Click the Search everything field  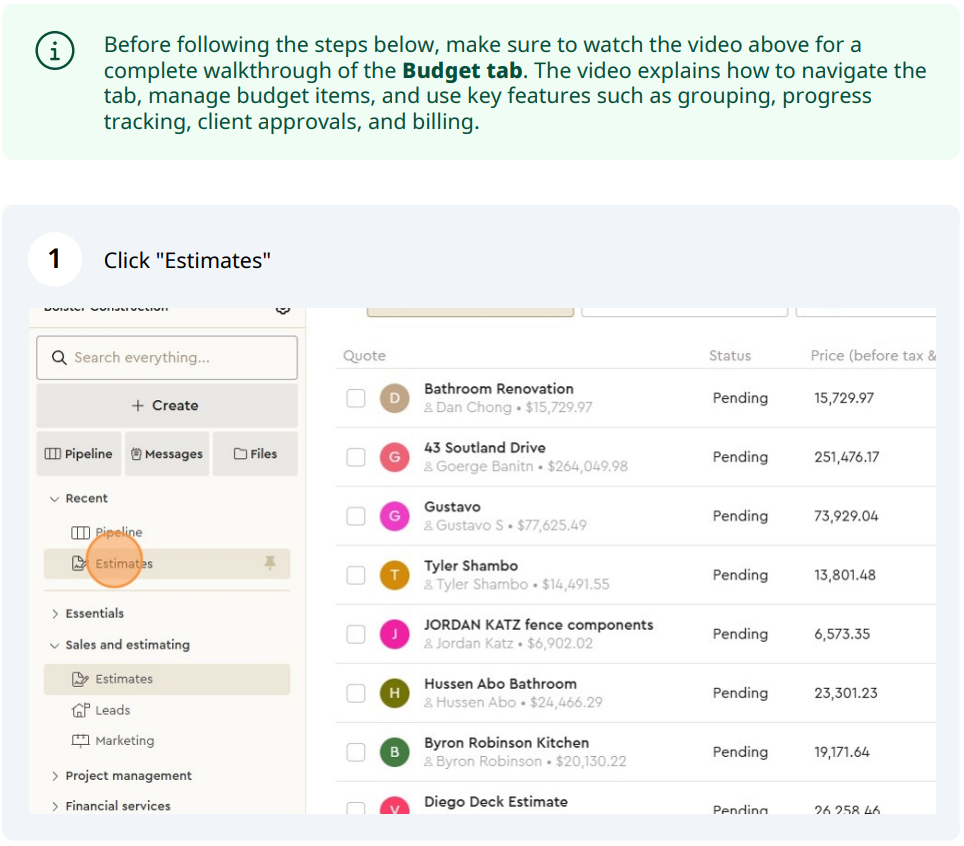tap(166, 358)
